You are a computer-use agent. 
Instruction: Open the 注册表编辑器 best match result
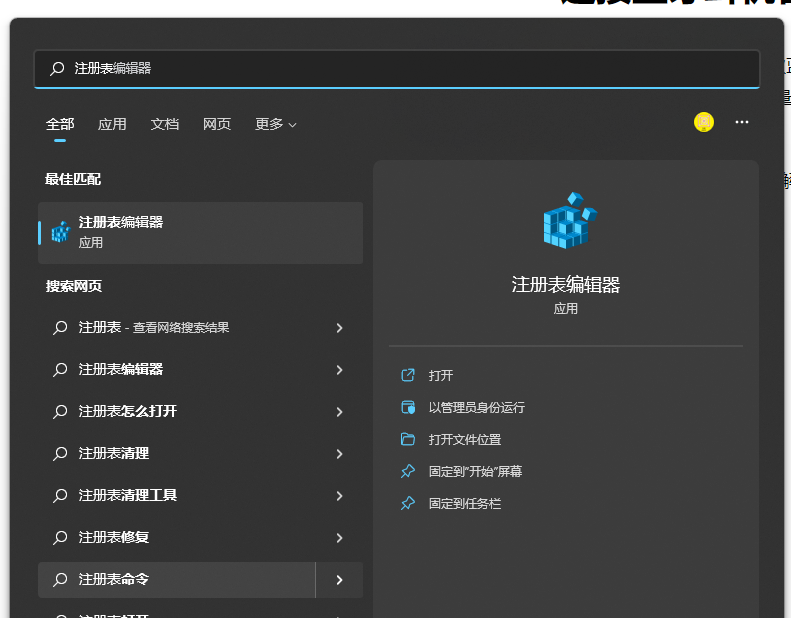pyautogui.click(x=200, y=233)
